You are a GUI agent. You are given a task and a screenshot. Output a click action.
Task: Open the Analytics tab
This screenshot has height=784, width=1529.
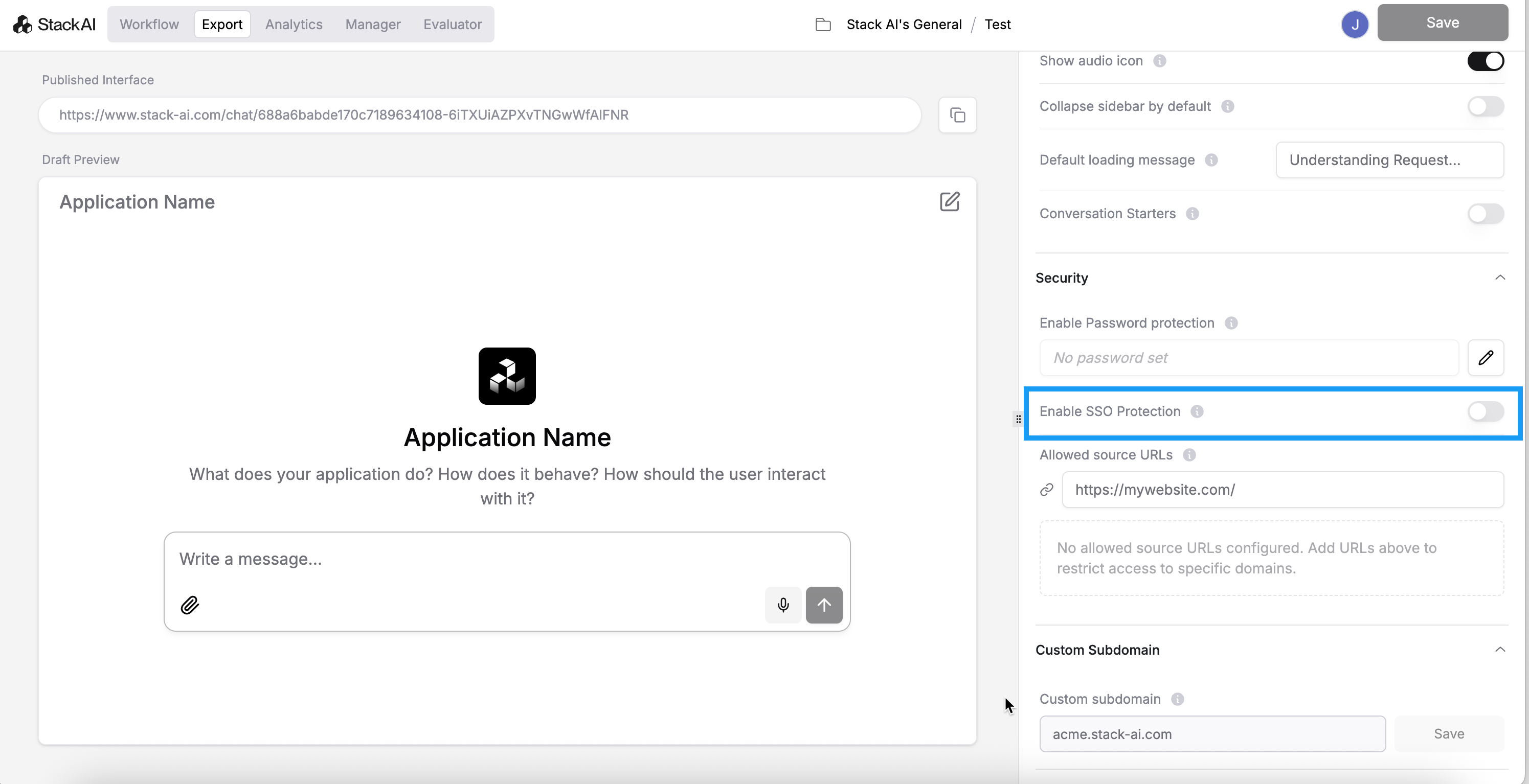coord(294,25)
